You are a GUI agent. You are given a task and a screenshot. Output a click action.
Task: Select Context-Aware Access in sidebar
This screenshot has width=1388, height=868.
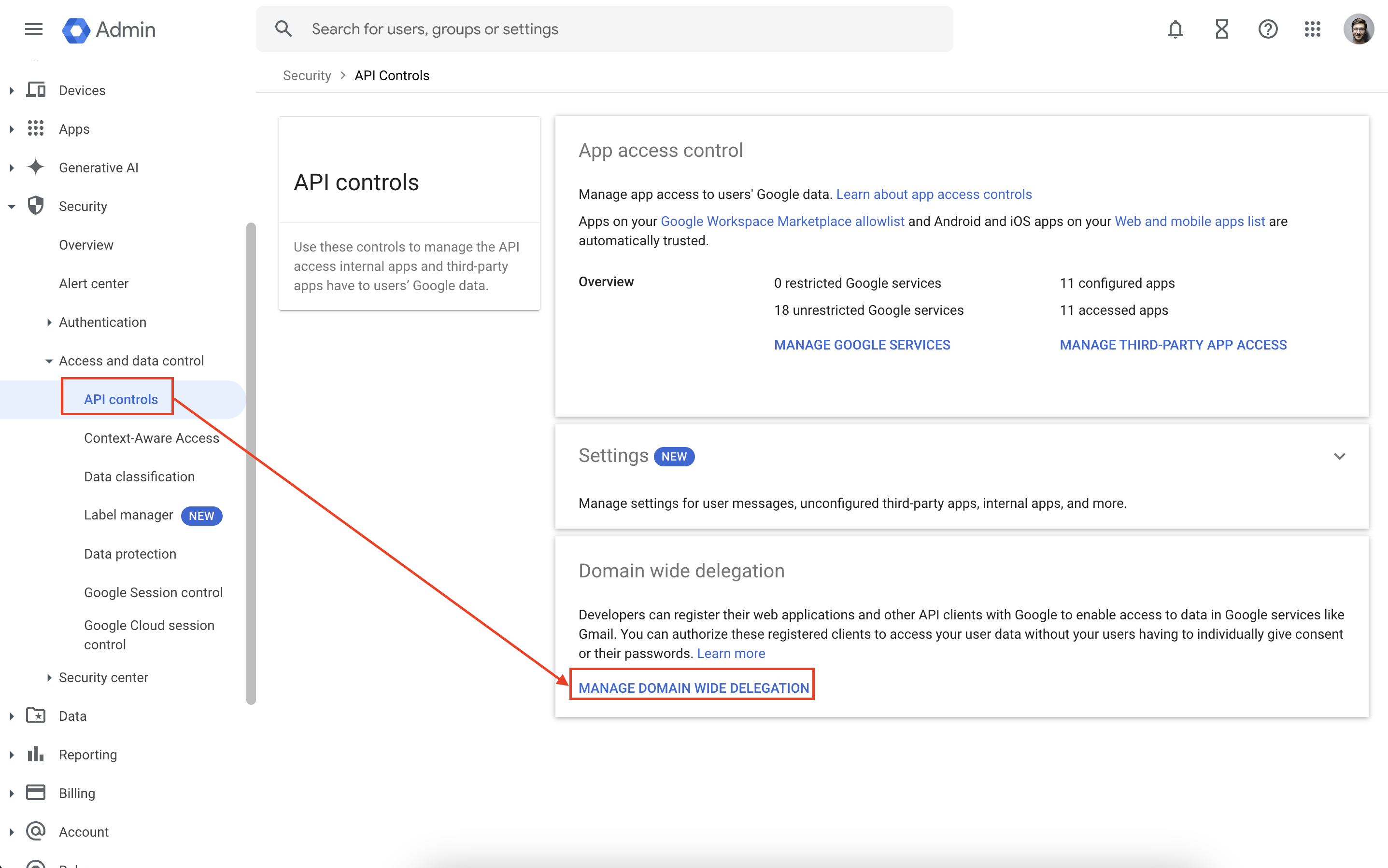[x=152, y=438]
